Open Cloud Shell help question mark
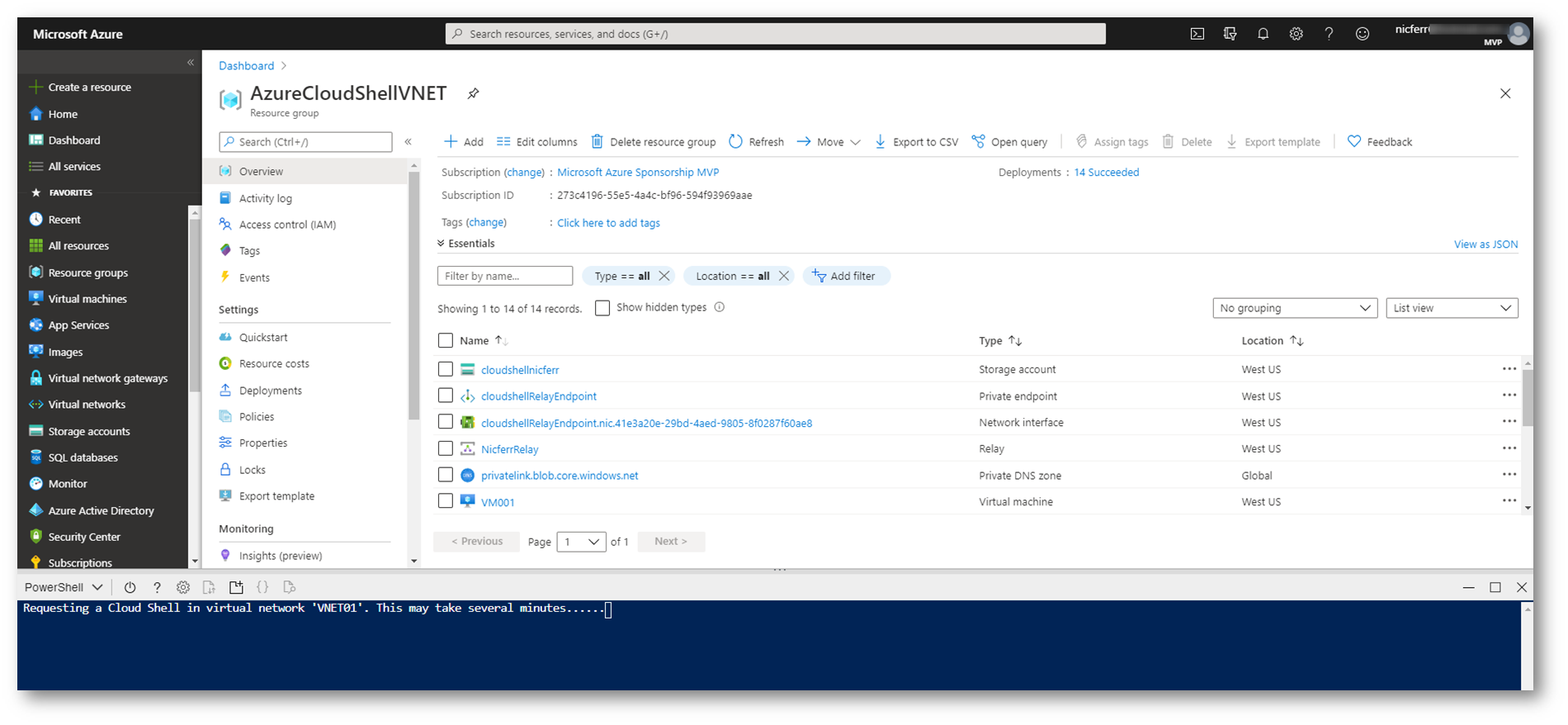This screenshot has width=1568, height=725. tap(157, 587)
